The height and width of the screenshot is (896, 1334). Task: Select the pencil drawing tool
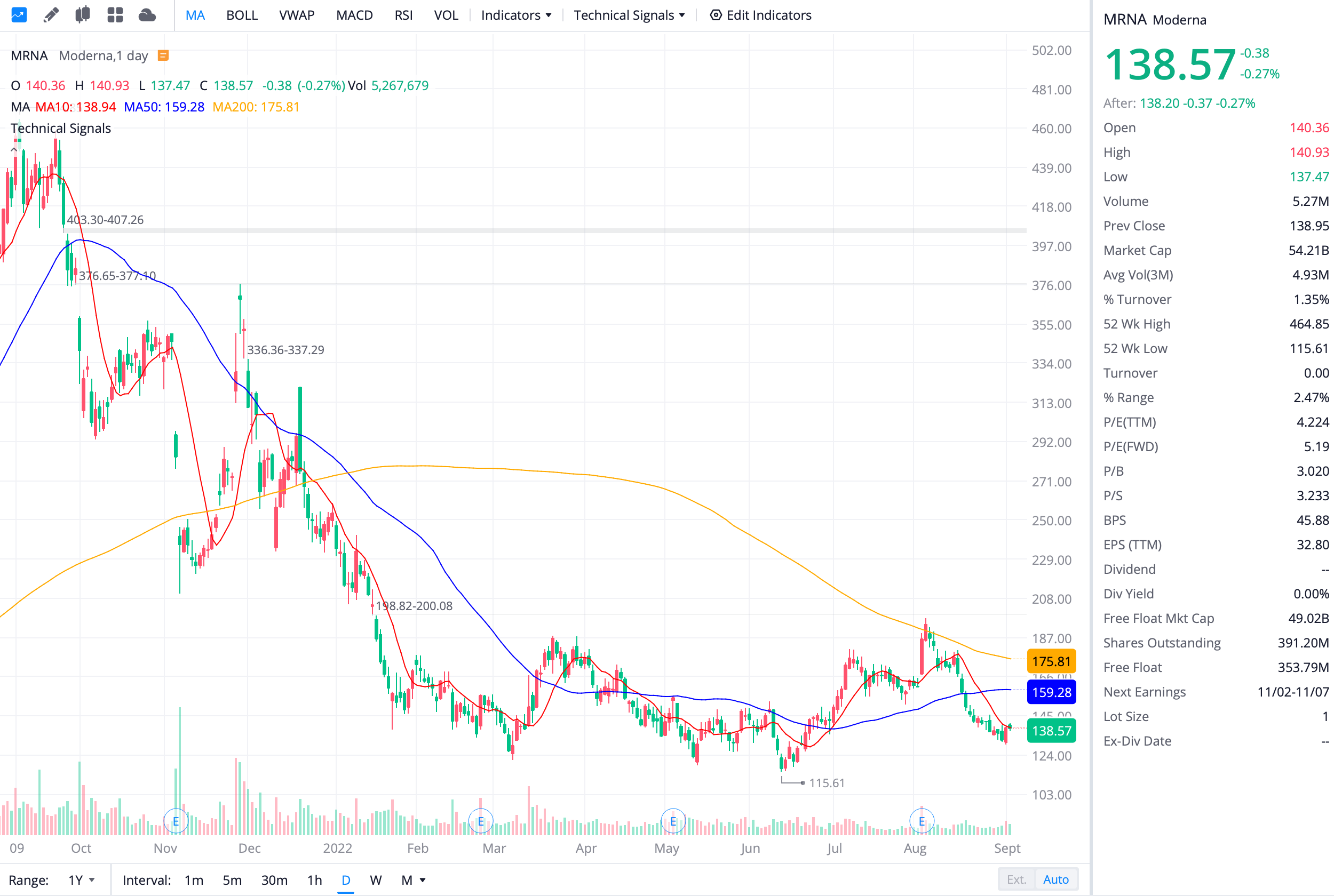click(51, 15)
